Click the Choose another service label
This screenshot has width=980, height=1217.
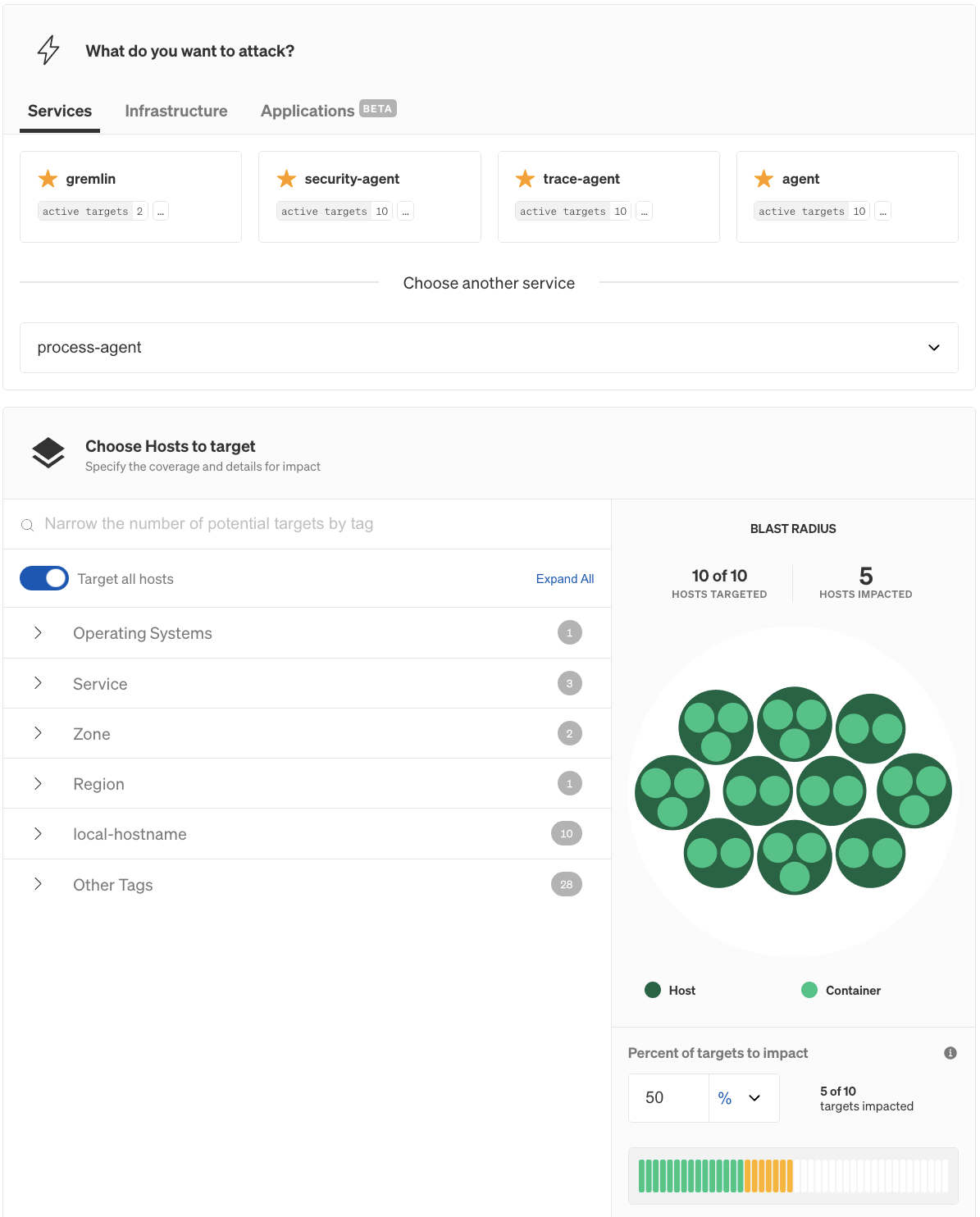[489, 283]
